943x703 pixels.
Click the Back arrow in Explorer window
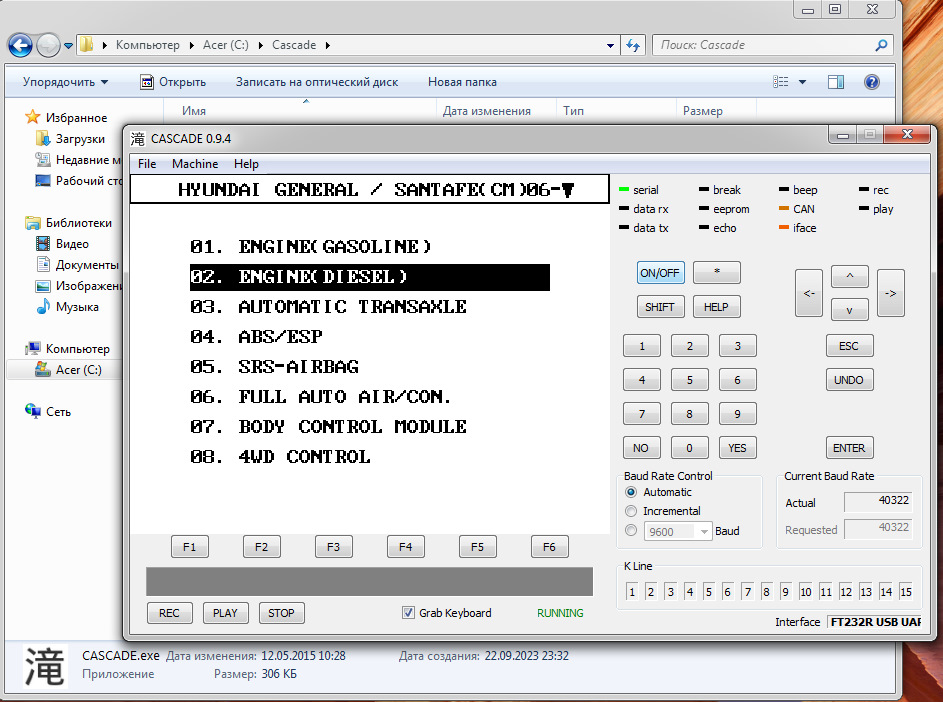(x=20, y=45)
